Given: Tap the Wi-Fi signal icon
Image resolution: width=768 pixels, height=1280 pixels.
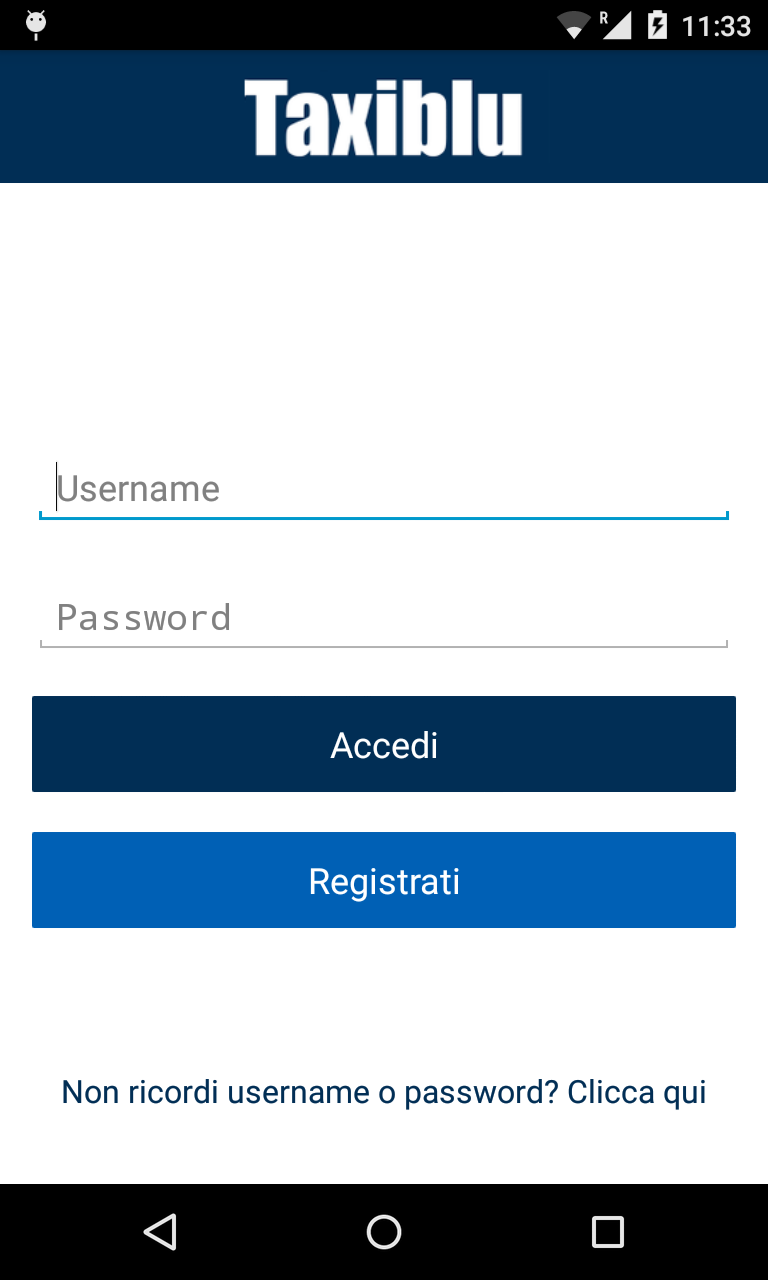Looking at the screenshot, I should (x=574, y=25).
